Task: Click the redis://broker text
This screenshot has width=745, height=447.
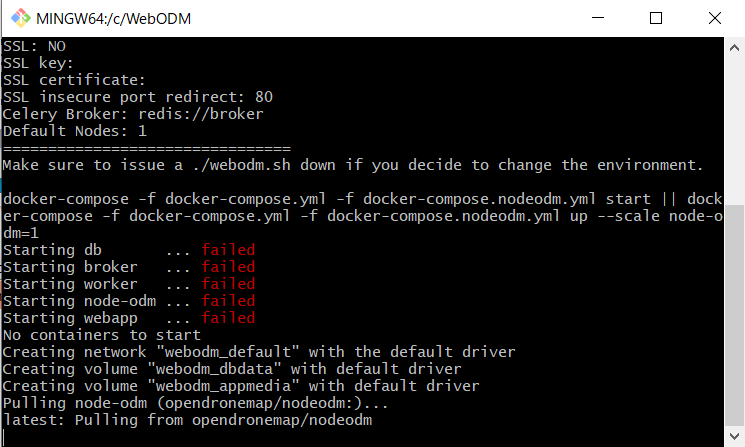Action: (x=201, y=114)
